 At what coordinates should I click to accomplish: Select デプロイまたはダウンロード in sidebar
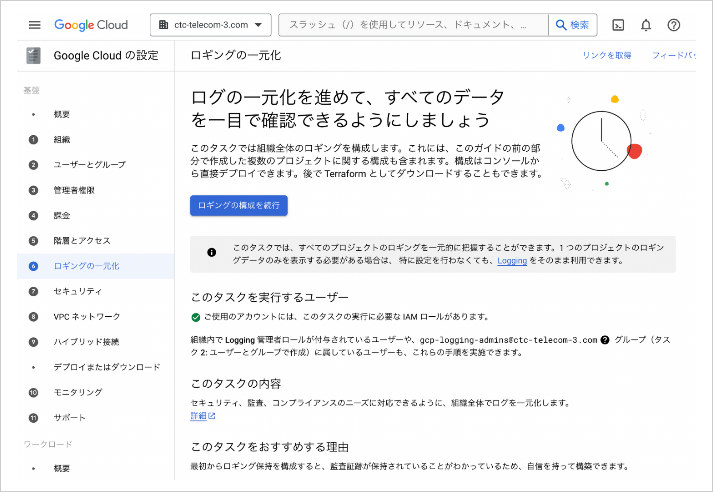(107, 367)
